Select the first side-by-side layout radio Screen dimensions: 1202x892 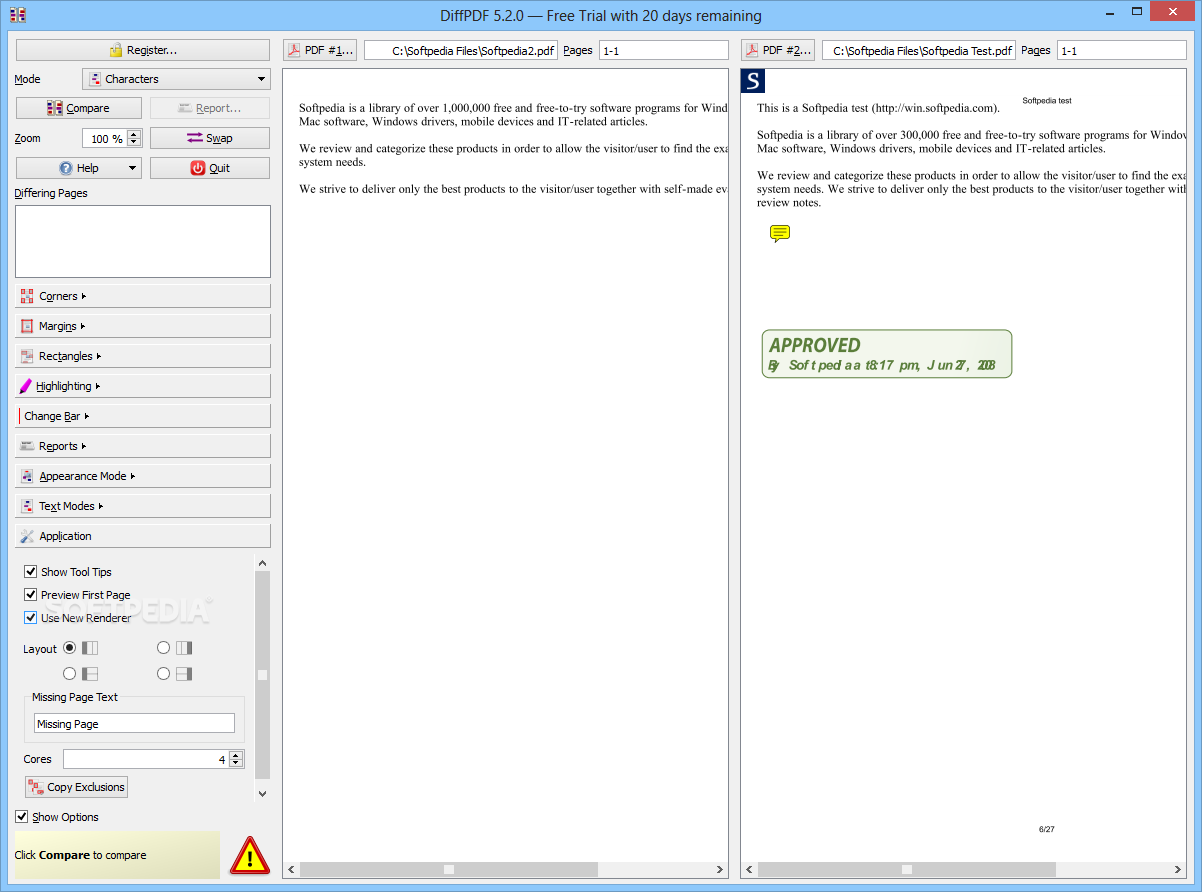coord(70,648)
